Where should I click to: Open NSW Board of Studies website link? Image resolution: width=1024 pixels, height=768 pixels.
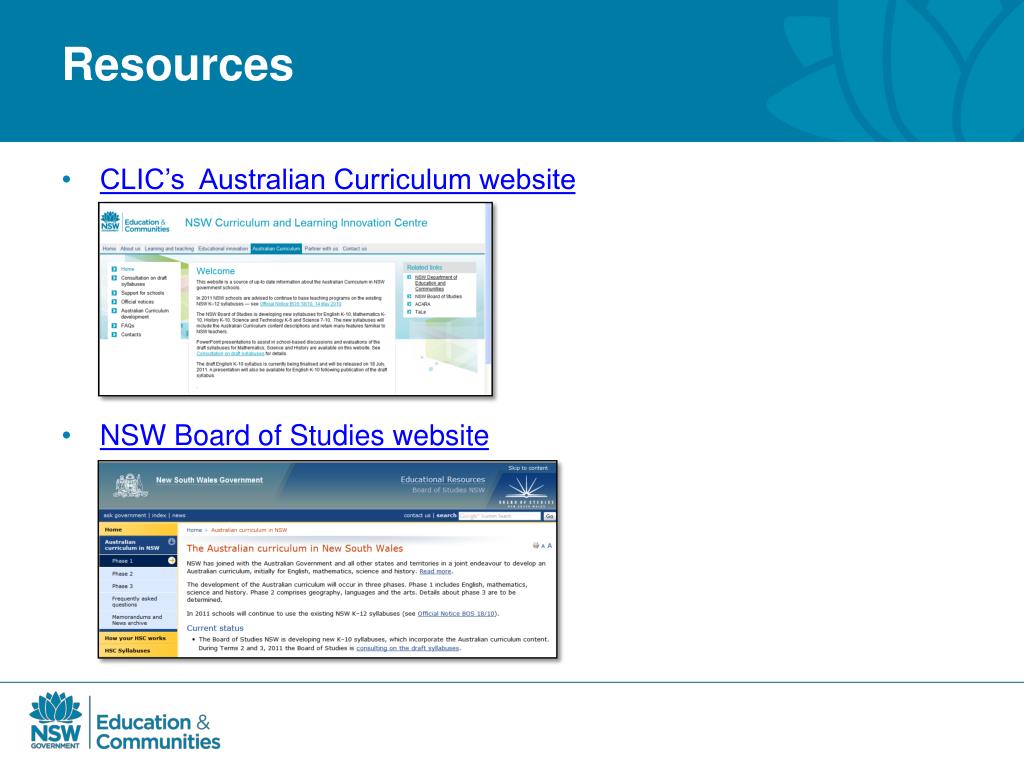[295, 436]
